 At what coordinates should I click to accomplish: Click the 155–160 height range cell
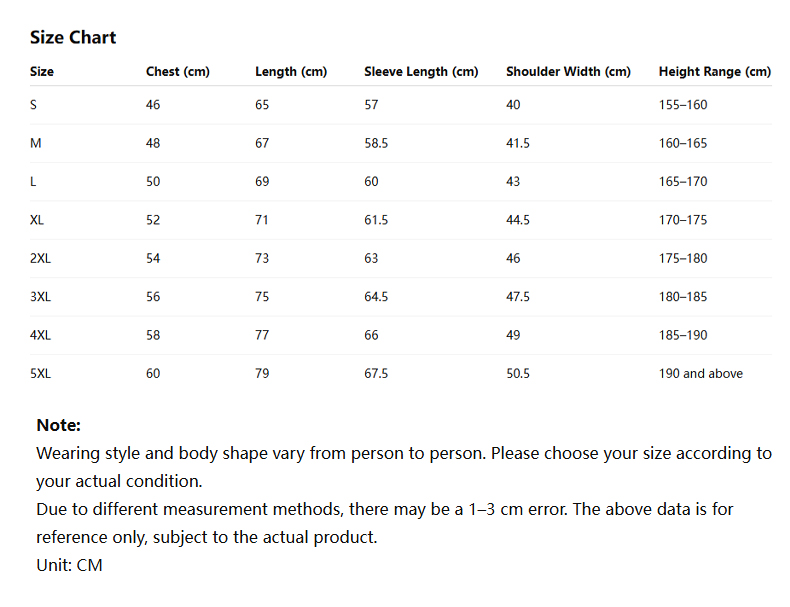coord(683,105)
